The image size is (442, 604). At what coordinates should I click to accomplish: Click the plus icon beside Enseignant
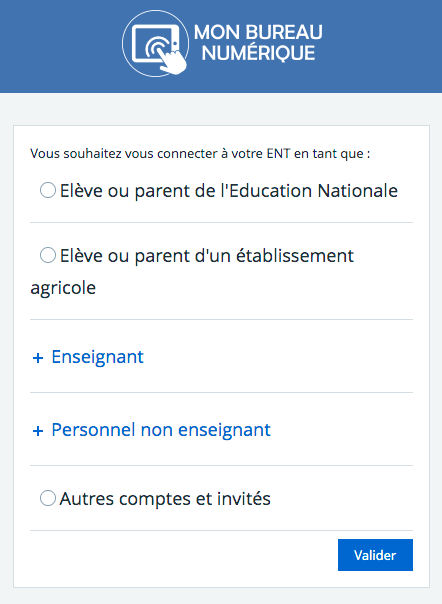click(38, 358)
